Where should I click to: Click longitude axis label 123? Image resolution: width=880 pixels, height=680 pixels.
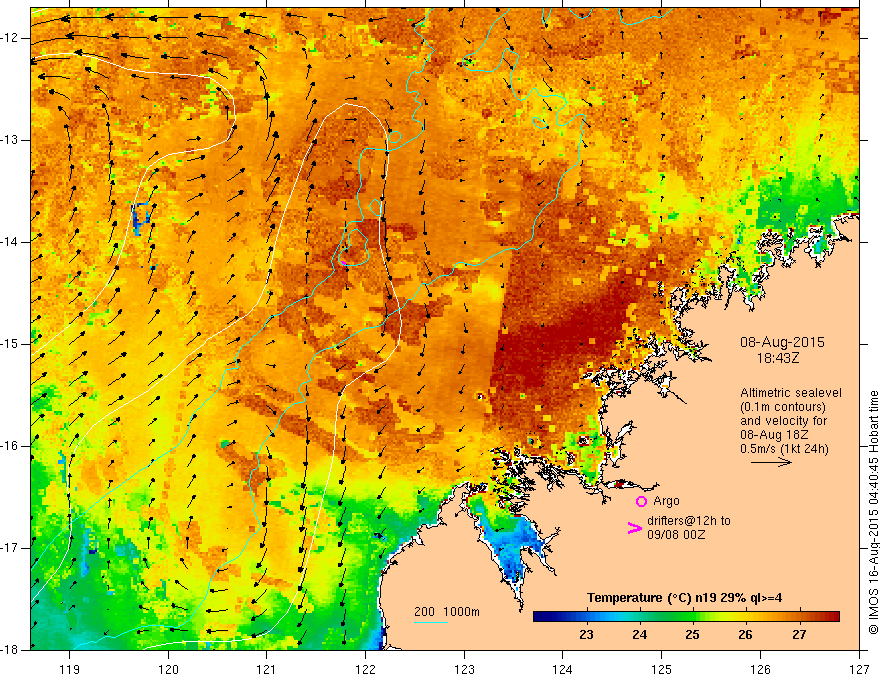[464, 669]
